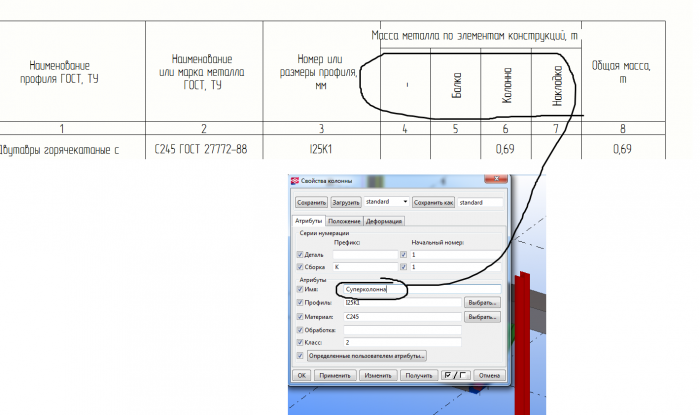This screenshot has height=415, width=700.
Task: Click the Сохранить как button
Action: click(433, 203)
